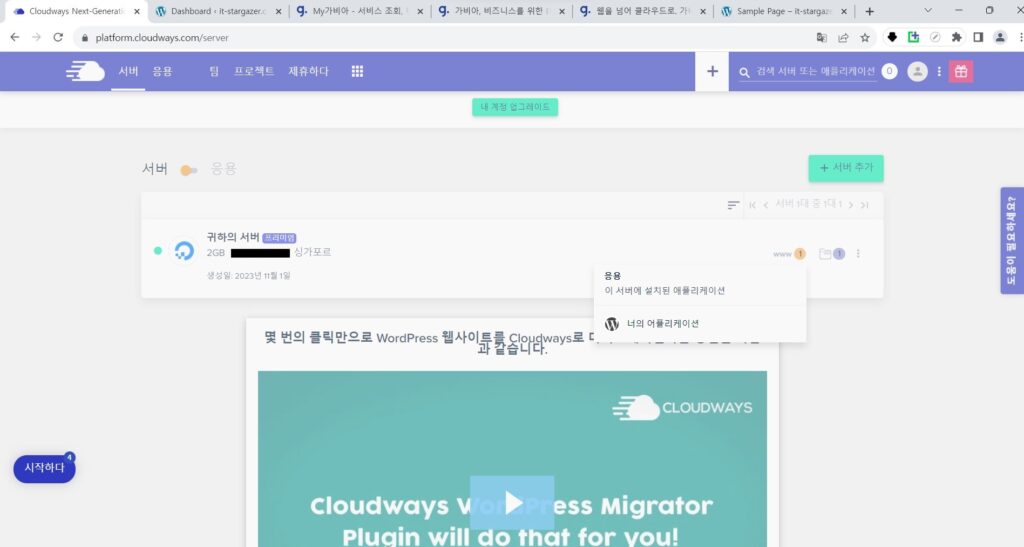Viewport: 1024px width, 547px height.
Task: Click the share page icon in address bar
Action: click(843, 38)
